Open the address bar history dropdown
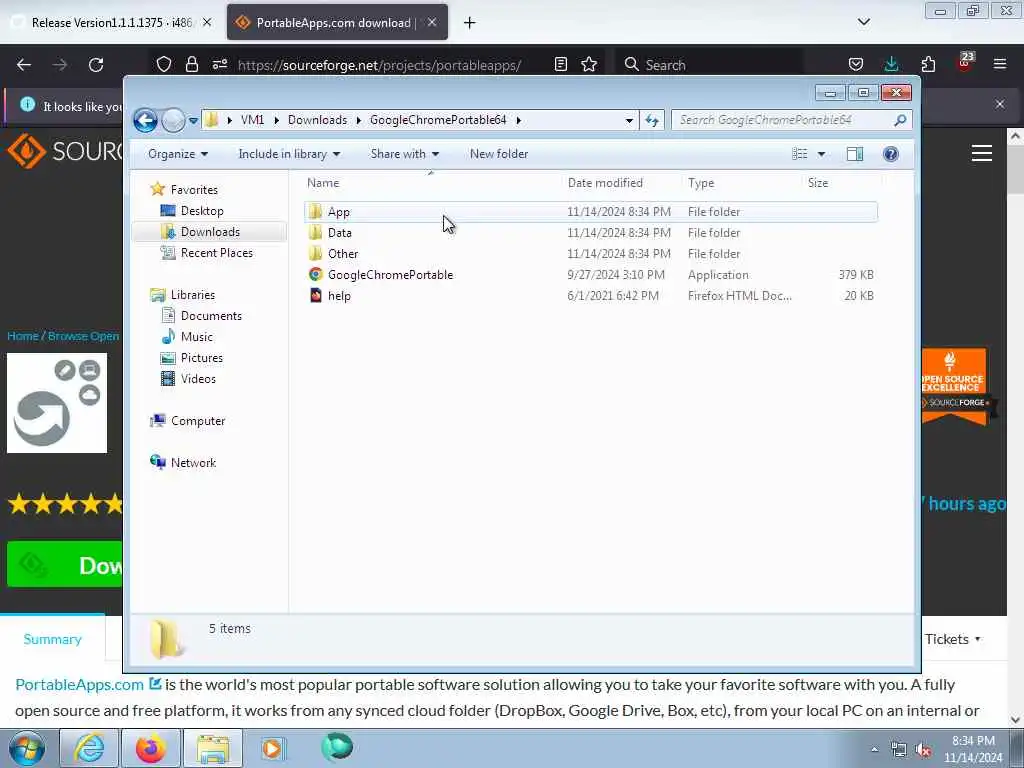 coord(629,120)
